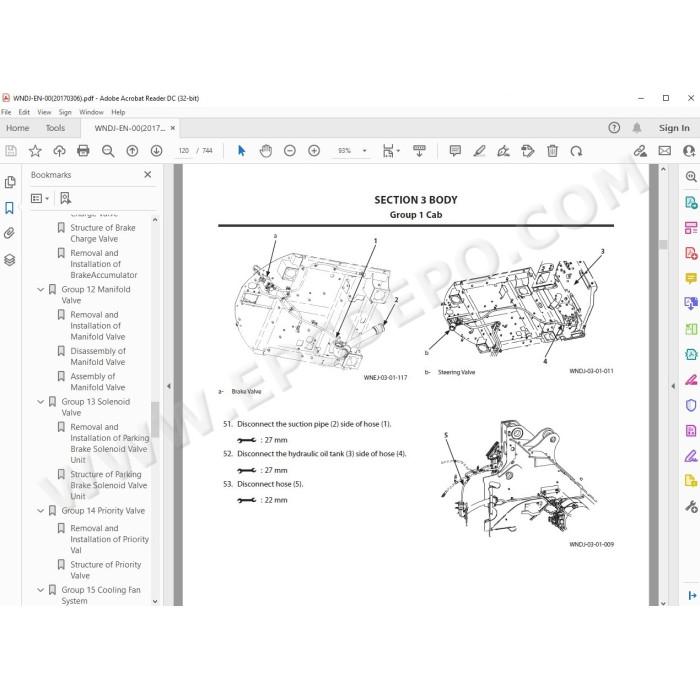Open the layers panel icon
700x700 pixels.
tap(9, 259)
